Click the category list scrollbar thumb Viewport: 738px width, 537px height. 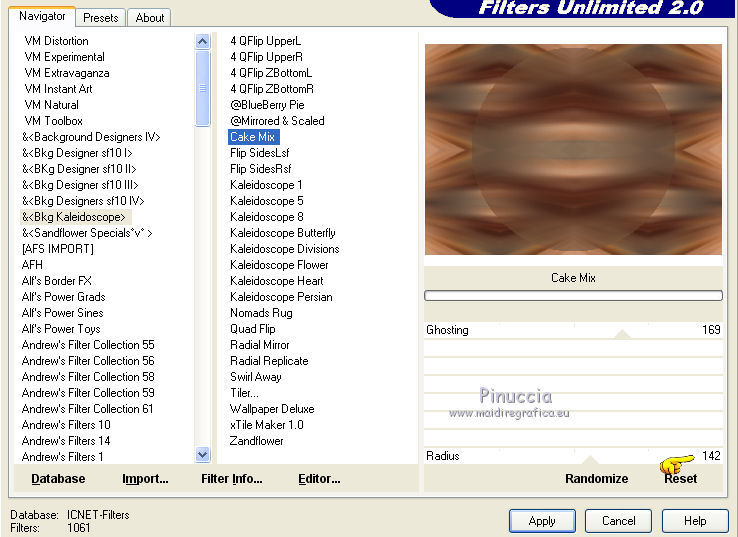point(202,88)
